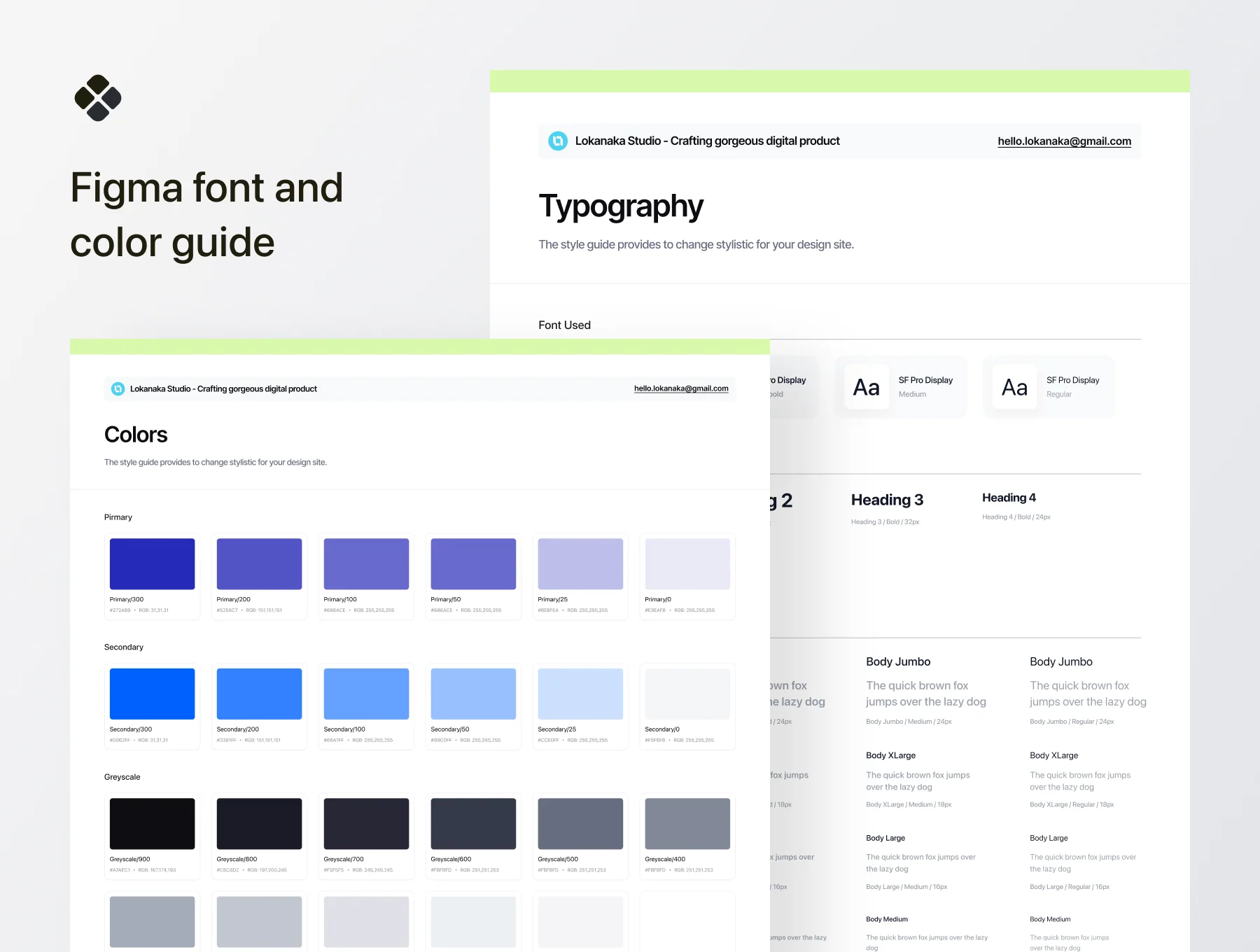Open hello.lokanaka@gmail.com link on the Colors page
This screenshot has height=952, width=1260.
point(681,388)
